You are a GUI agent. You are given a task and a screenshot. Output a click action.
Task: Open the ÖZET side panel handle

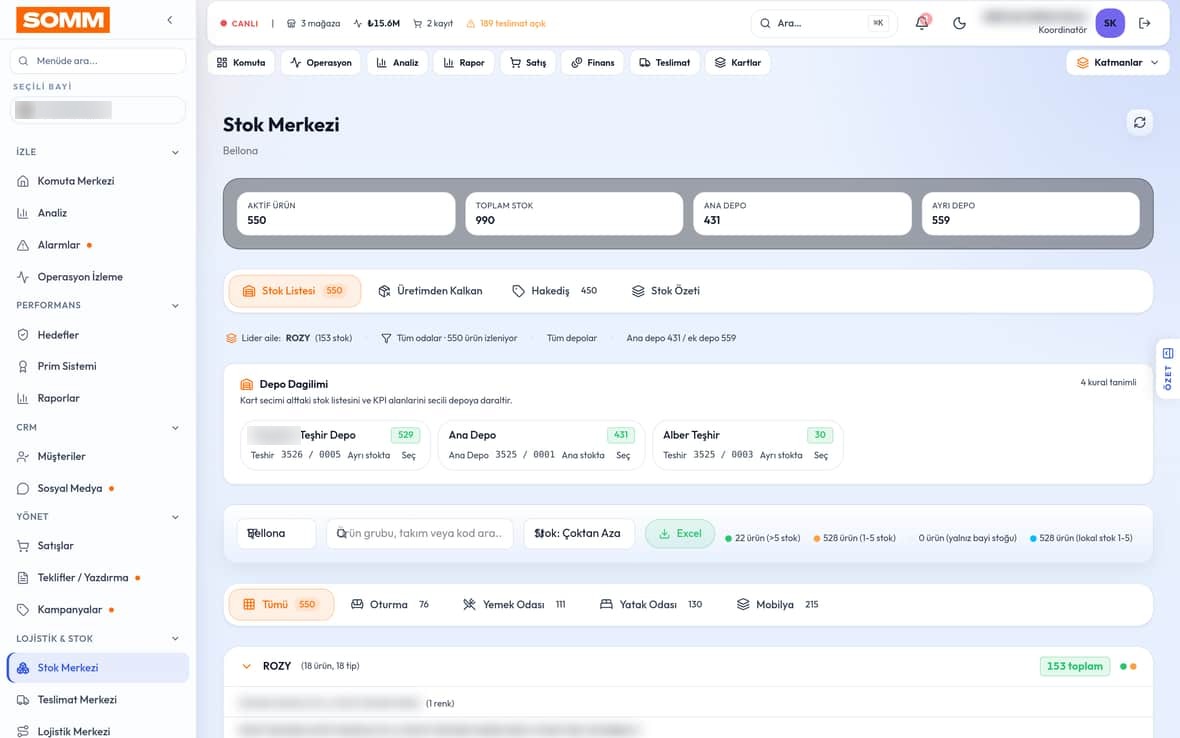point(1168,369)
